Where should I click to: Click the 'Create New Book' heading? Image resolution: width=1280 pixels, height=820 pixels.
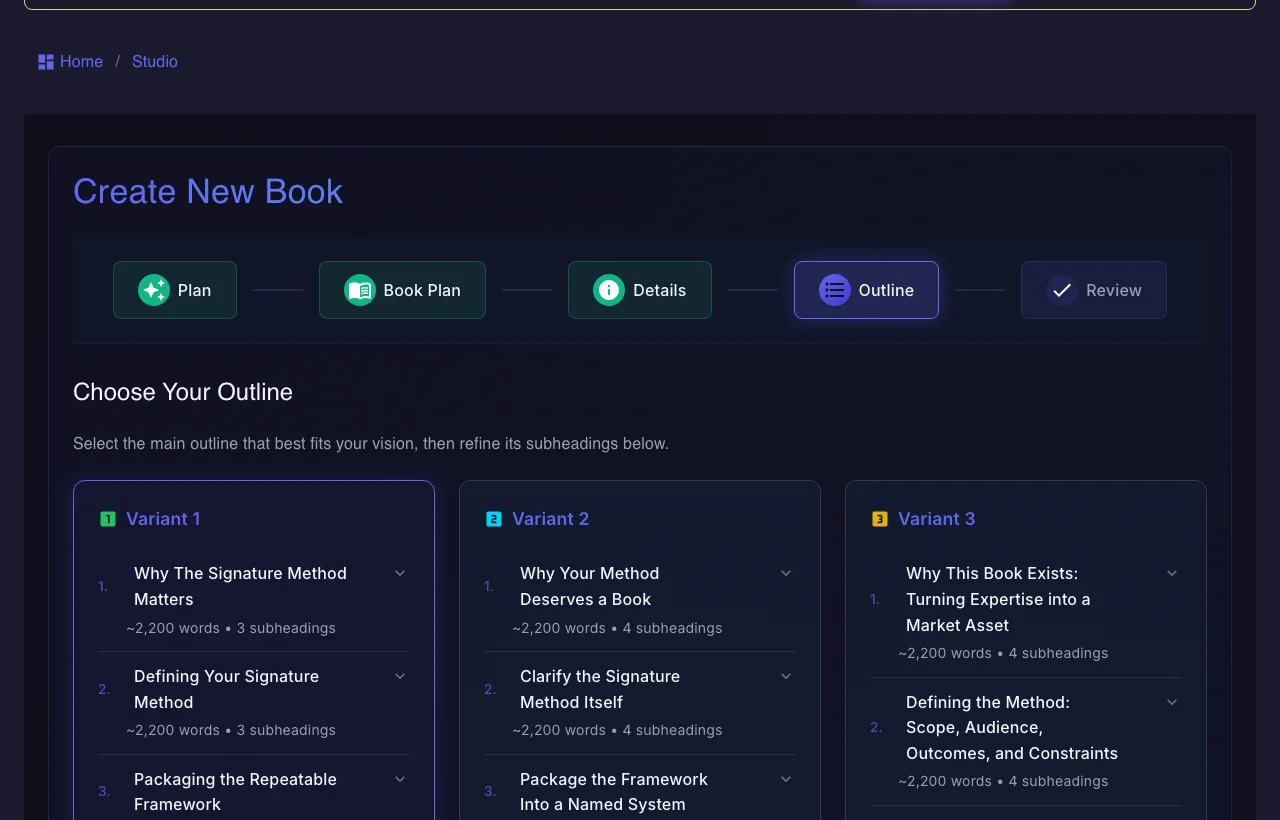[208, 191]
